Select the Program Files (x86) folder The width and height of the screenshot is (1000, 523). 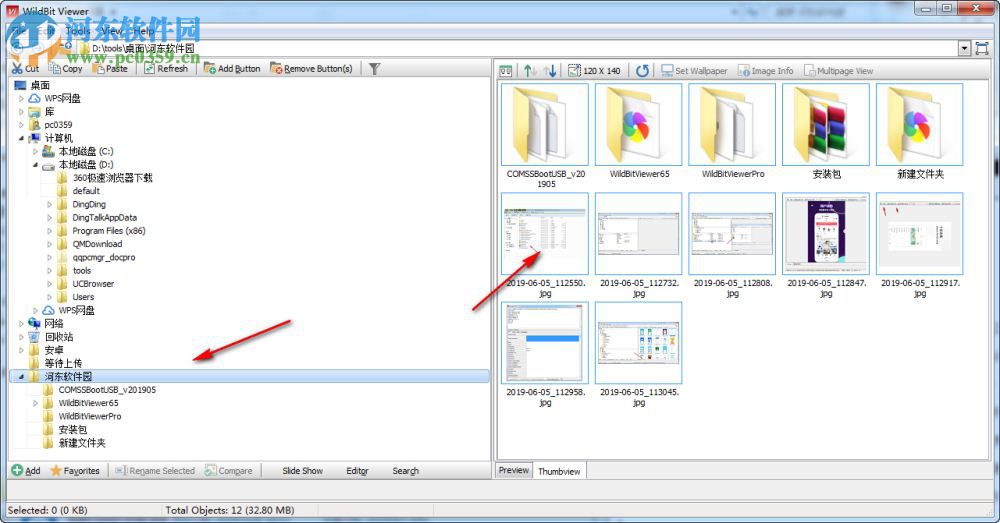pos(108,231)
